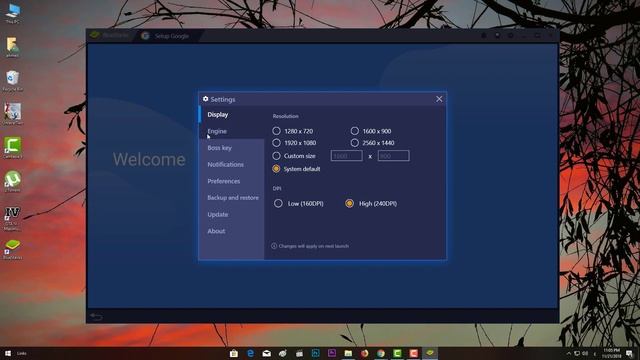Set DPI to Low (160DPI)

tap(278, 203)
